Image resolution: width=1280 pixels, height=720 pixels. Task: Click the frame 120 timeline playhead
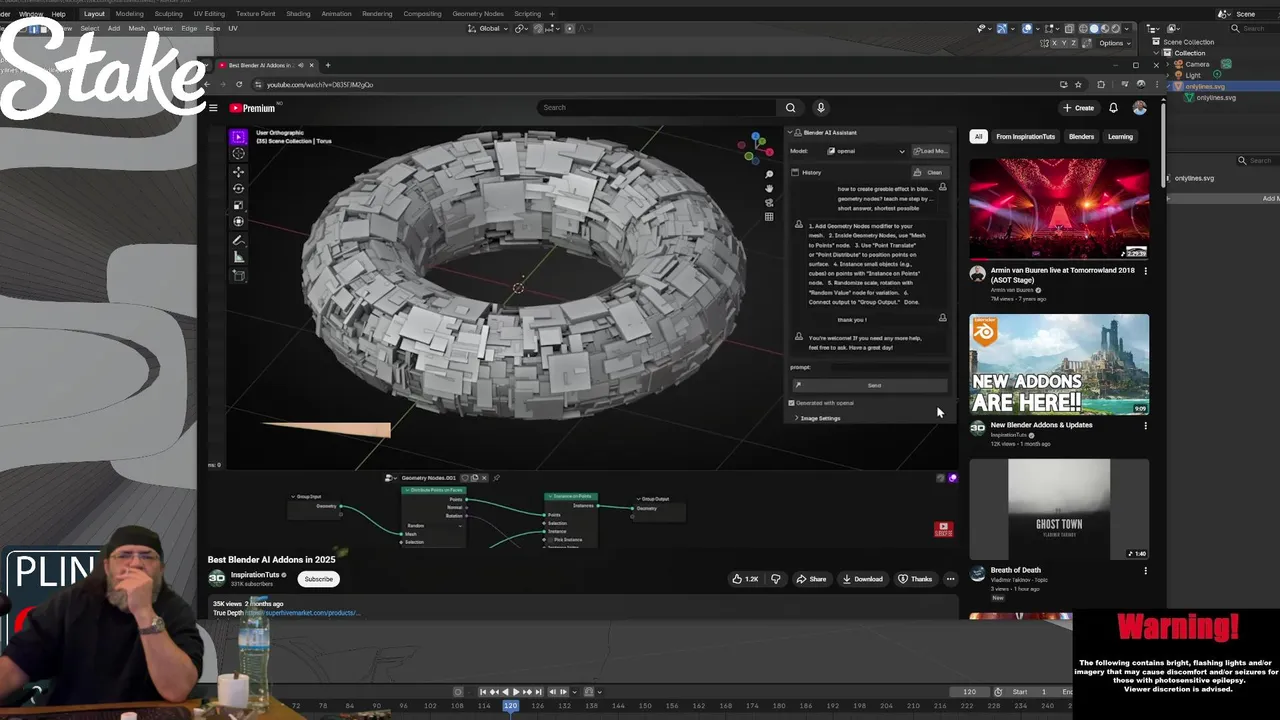coord(510,706)
